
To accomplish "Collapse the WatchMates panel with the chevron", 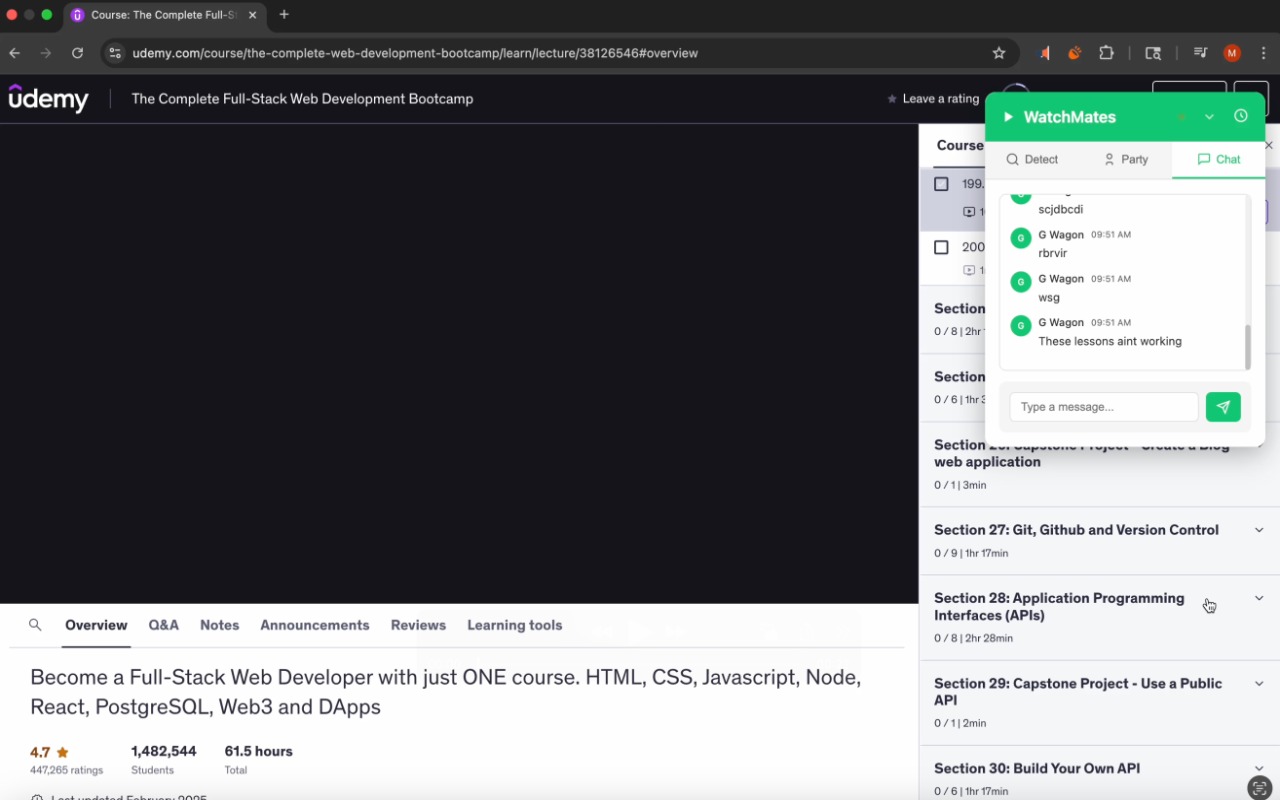I will coord(1209,116).
